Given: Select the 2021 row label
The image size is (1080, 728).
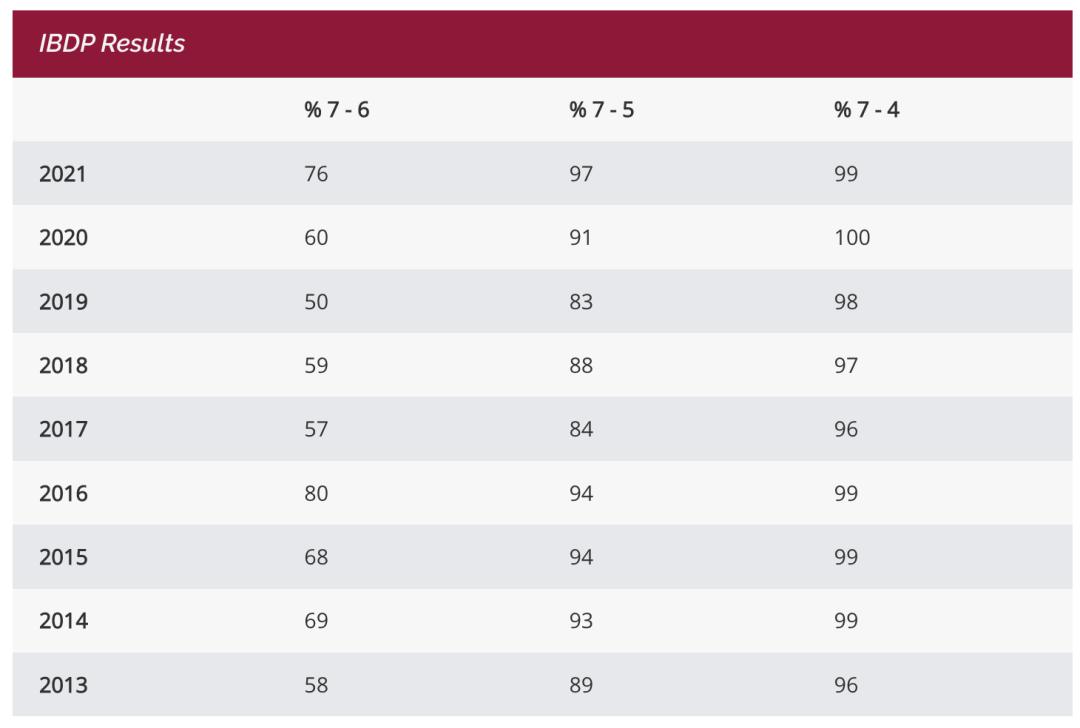Looking at the screenshot, I should tap(63, 174).
